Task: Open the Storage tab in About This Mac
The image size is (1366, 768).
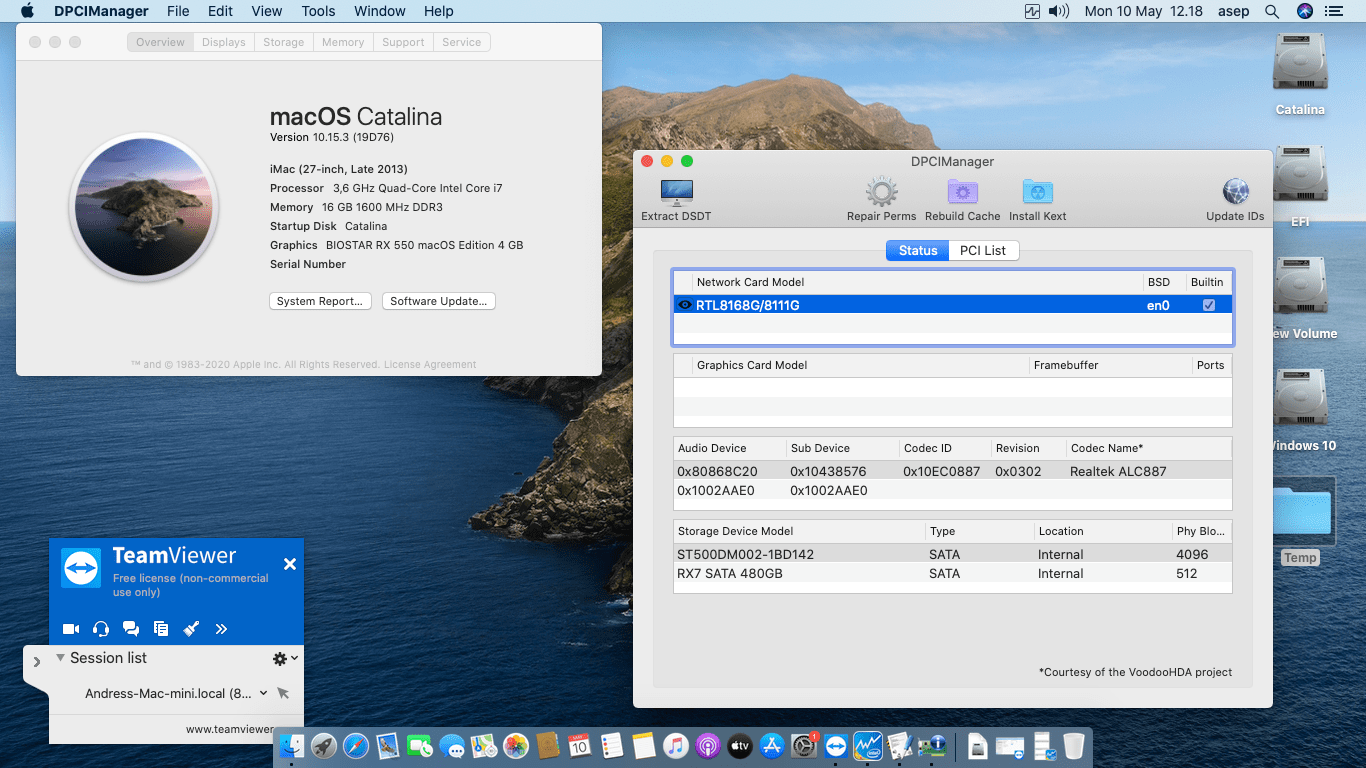Action: [283, 42]
